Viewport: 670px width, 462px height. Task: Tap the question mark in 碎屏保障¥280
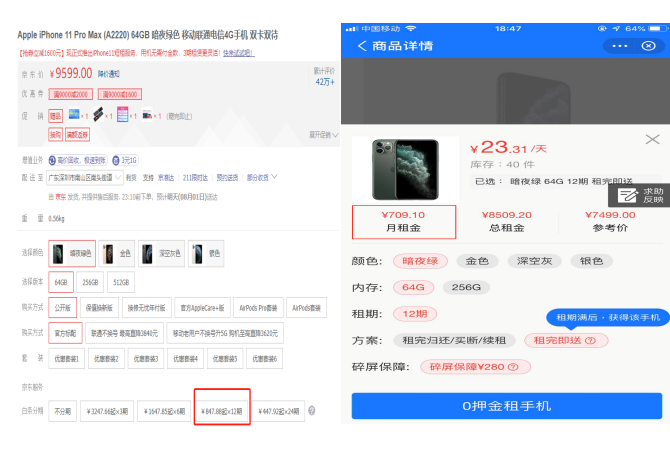click(513, 367)
